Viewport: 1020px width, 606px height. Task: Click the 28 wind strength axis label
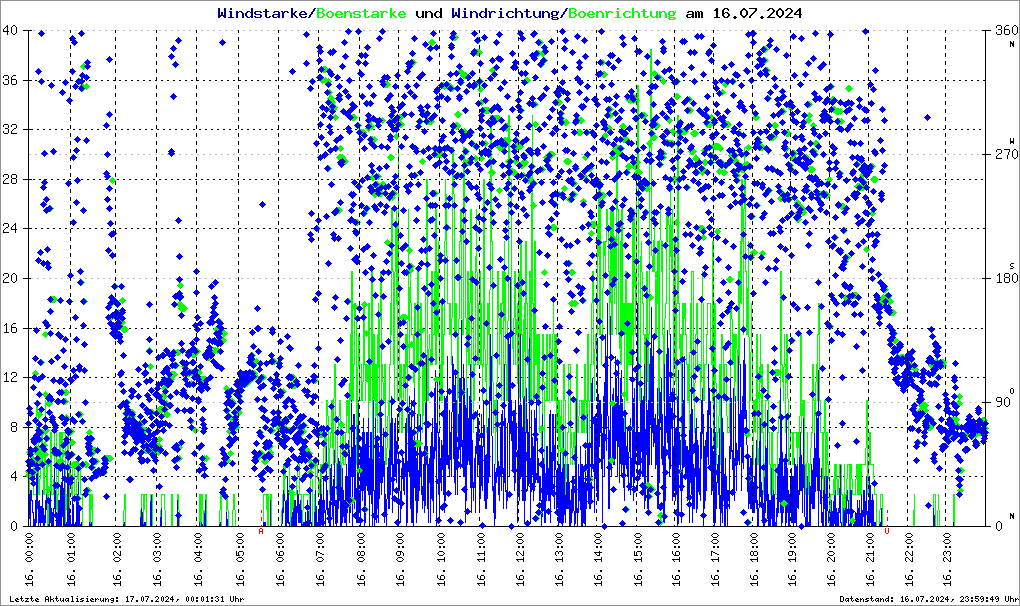click(x=10, y=179)
